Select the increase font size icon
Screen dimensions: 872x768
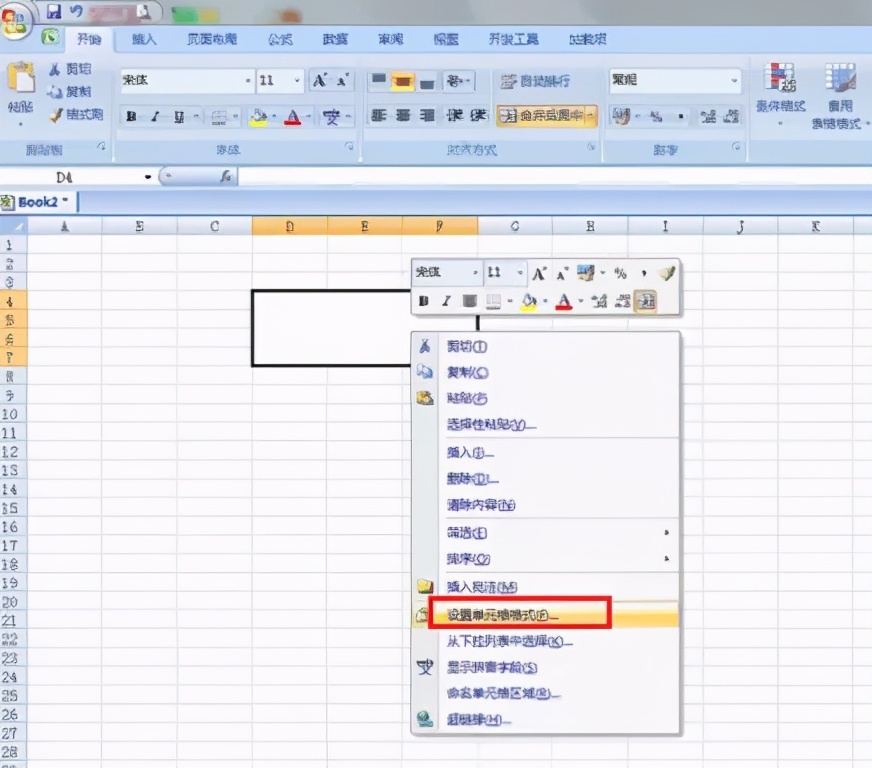(318, 79)
